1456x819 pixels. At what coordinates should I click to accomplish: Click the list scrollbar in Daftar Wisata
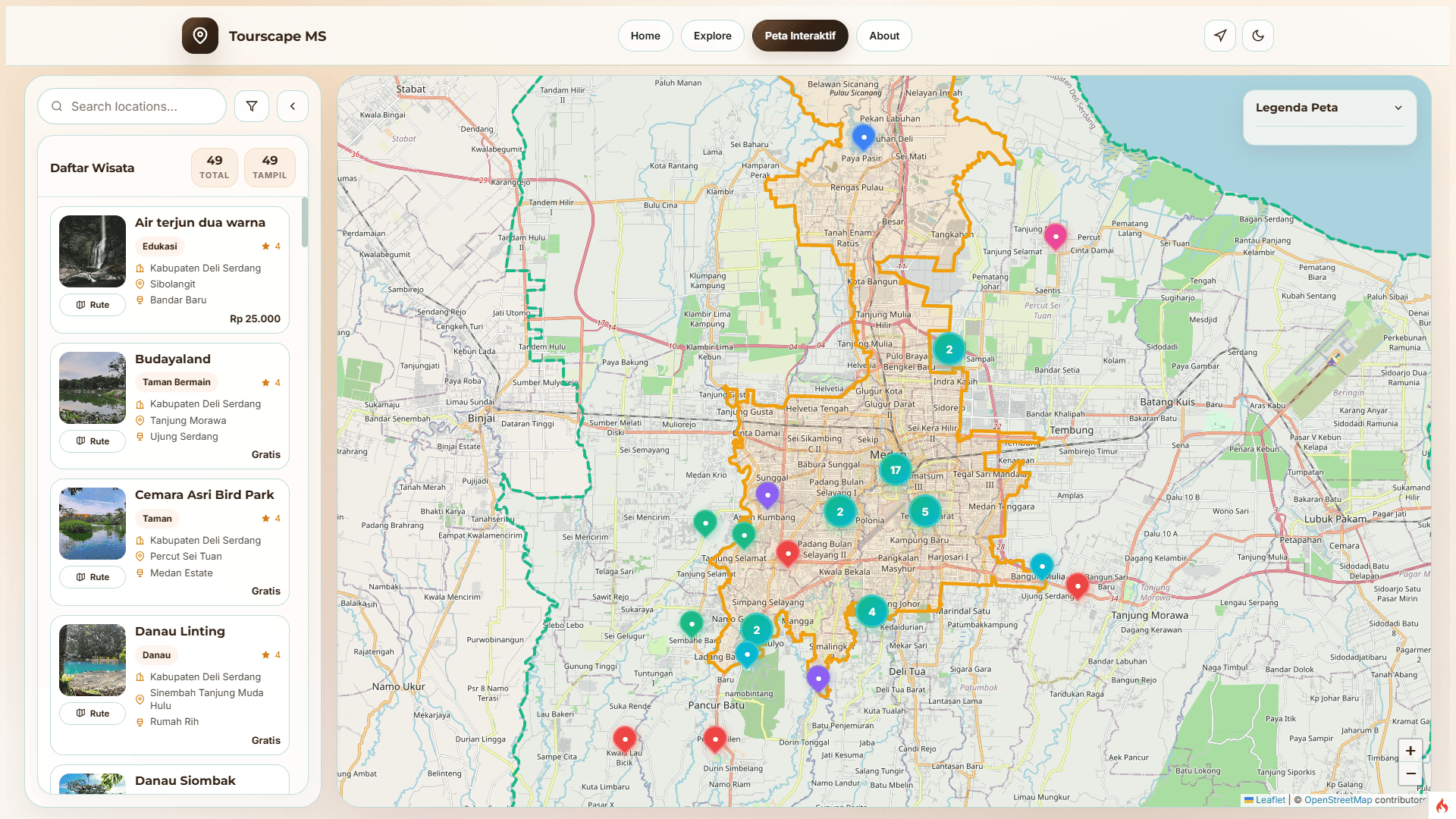305,222
